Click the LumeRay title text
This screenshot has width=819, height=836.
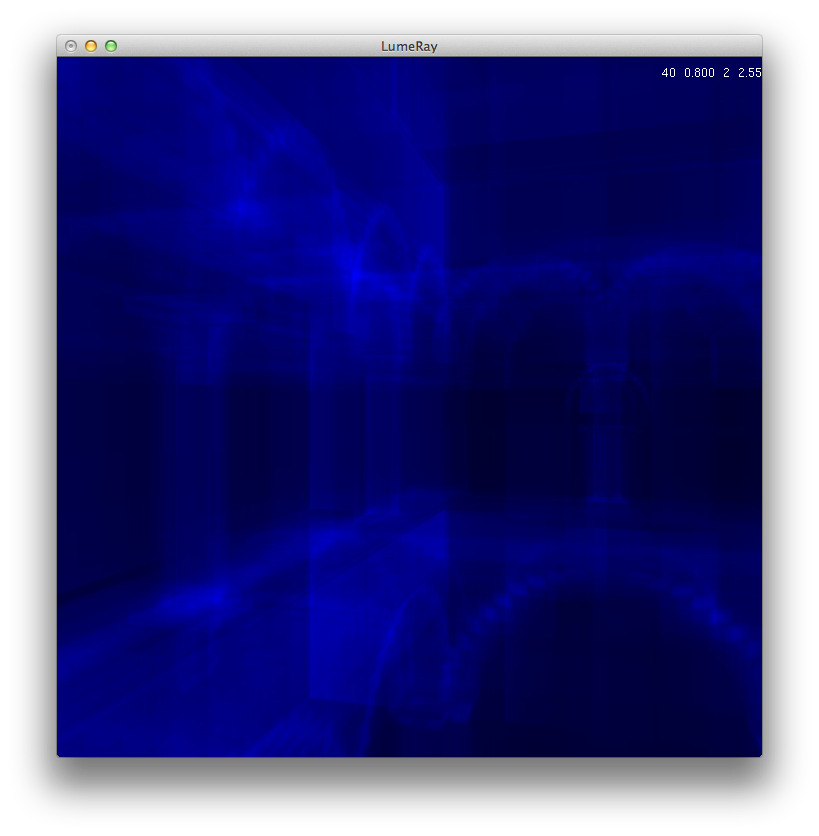click(x=409, y=46)
